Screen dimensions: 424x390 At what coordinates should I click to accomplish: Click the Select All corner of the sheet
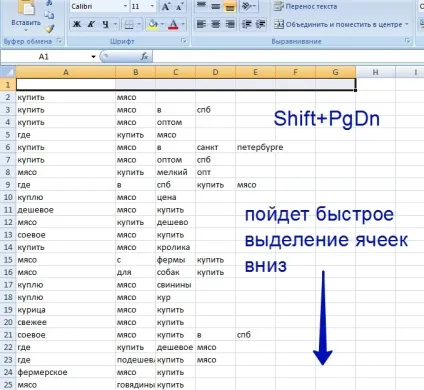[x=8, y=72]
